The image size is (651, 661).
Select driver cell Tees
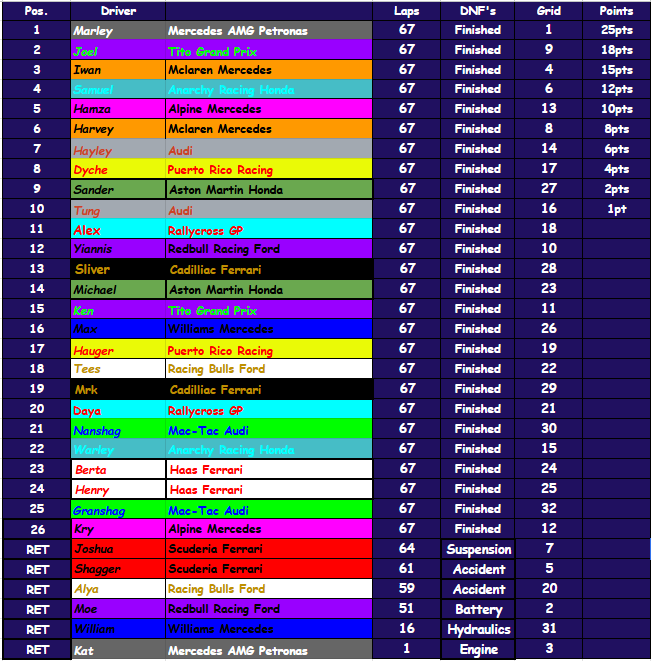[x=118, y=369]
